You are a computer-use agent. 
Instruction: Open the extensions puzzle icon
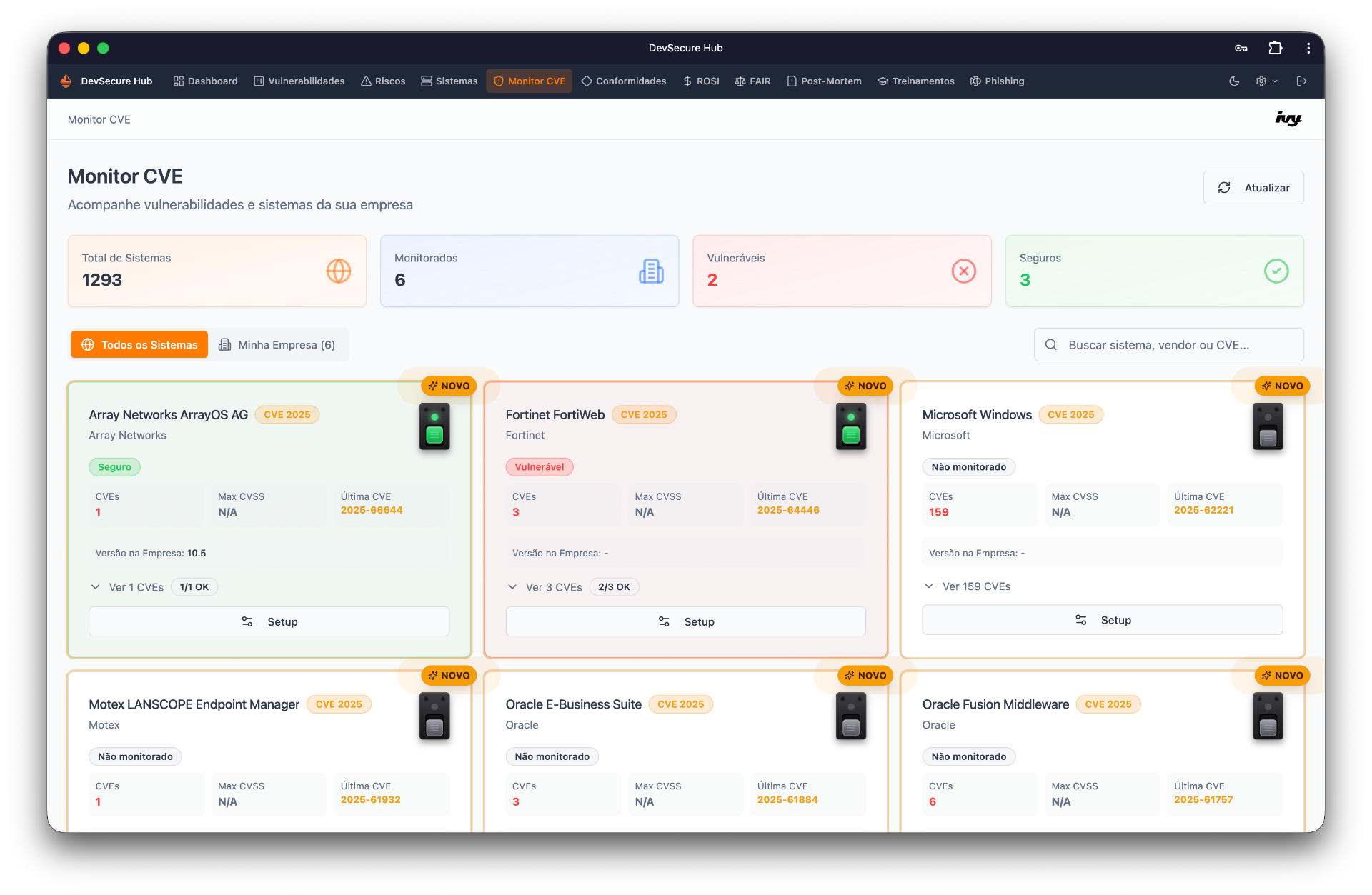click(x=1276, y=48)
